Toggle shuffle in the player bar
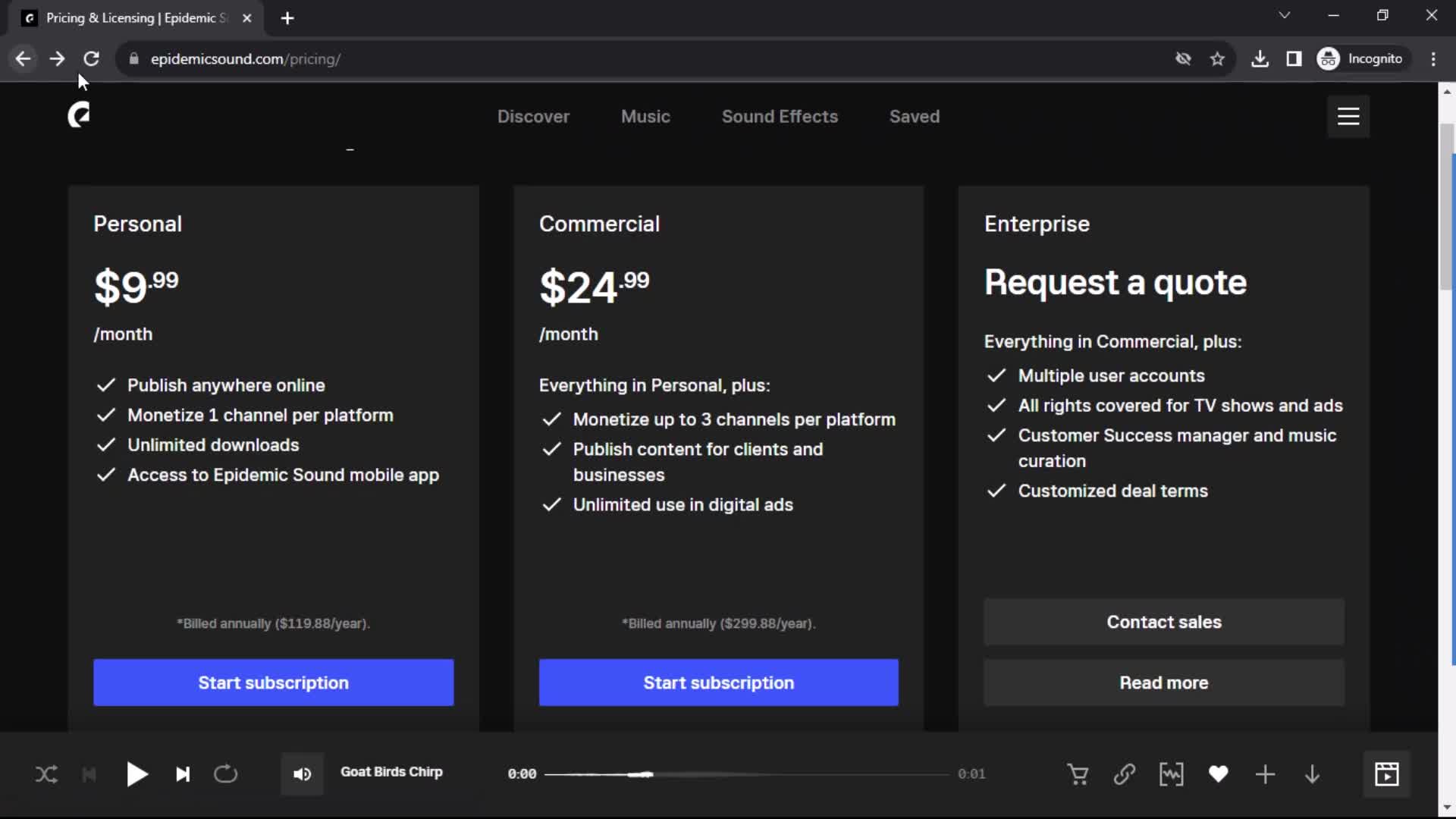The height and width of the screenshot is (819, 1456). point(46,774)
